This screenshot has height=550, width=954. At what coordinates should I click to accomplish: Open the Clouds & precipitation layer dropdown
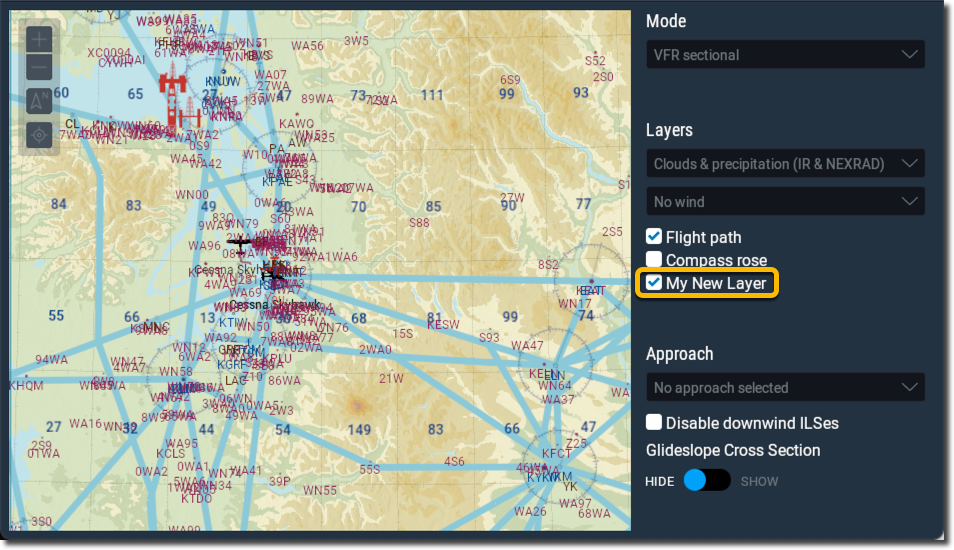coord(785,164)
